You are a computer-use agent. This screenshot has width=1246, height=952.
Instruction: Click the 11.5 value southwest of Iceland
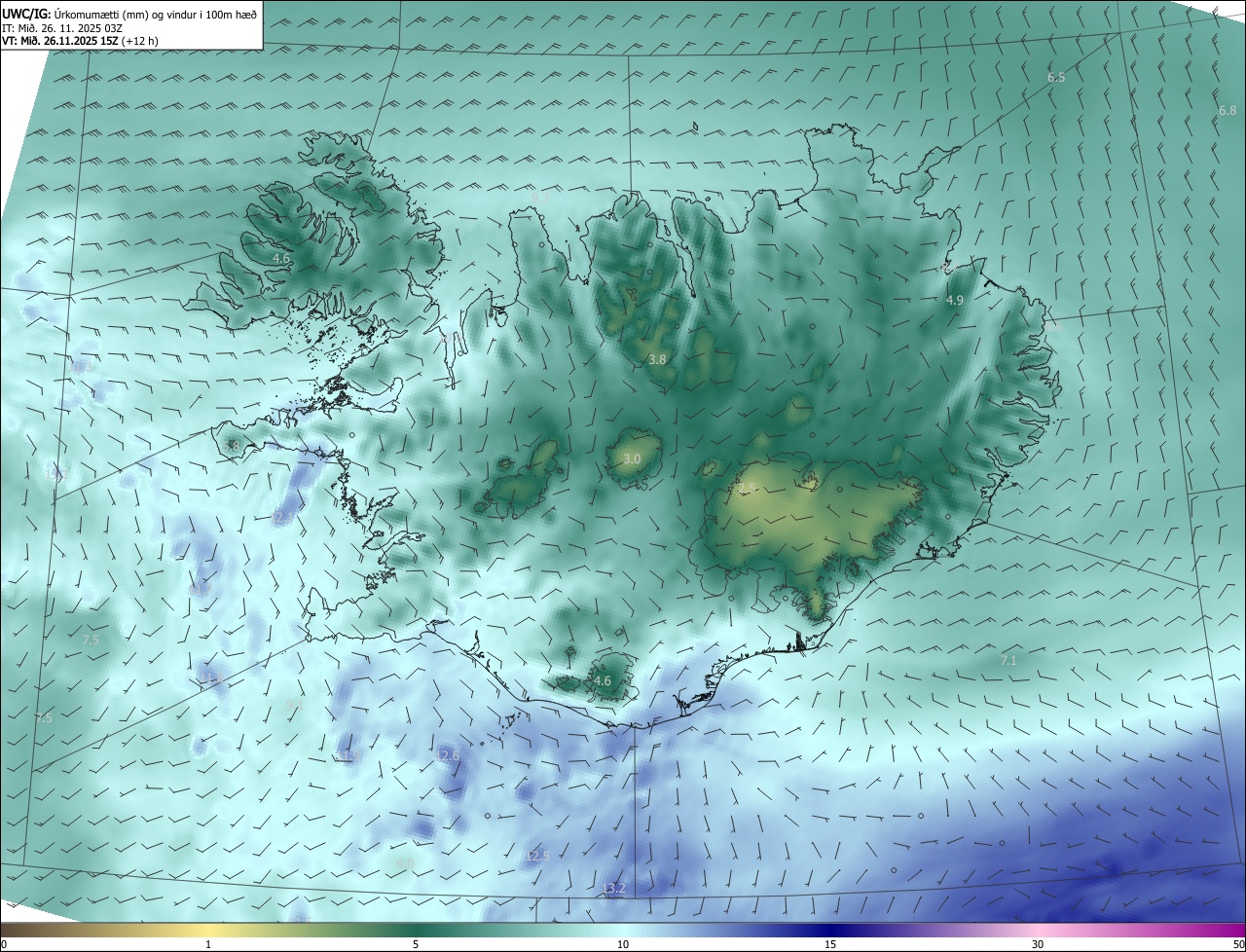click(x=212, y=678)
